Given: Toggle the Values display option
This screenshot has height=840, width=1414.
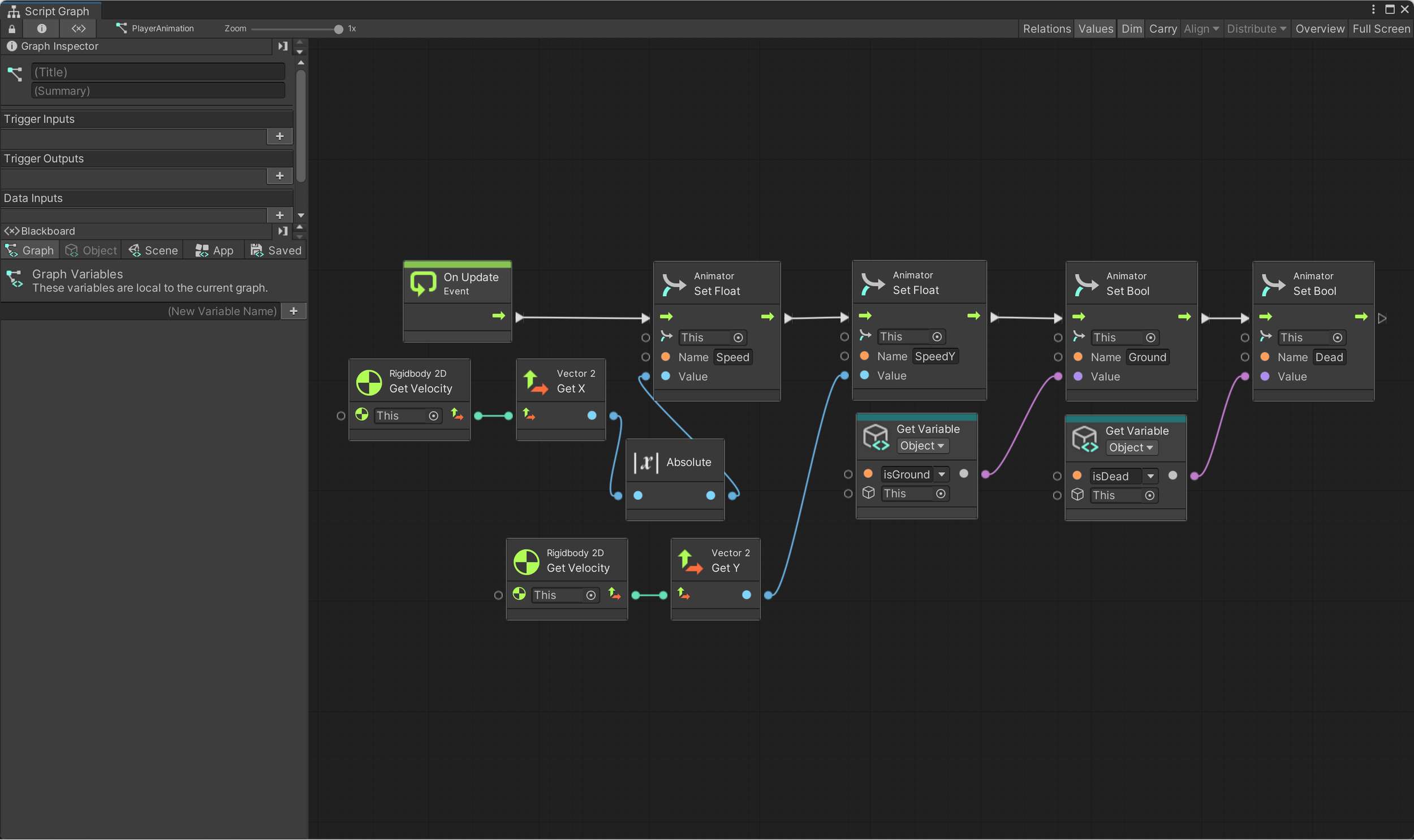Looking at the screenshot, I should coord(1095,28).
